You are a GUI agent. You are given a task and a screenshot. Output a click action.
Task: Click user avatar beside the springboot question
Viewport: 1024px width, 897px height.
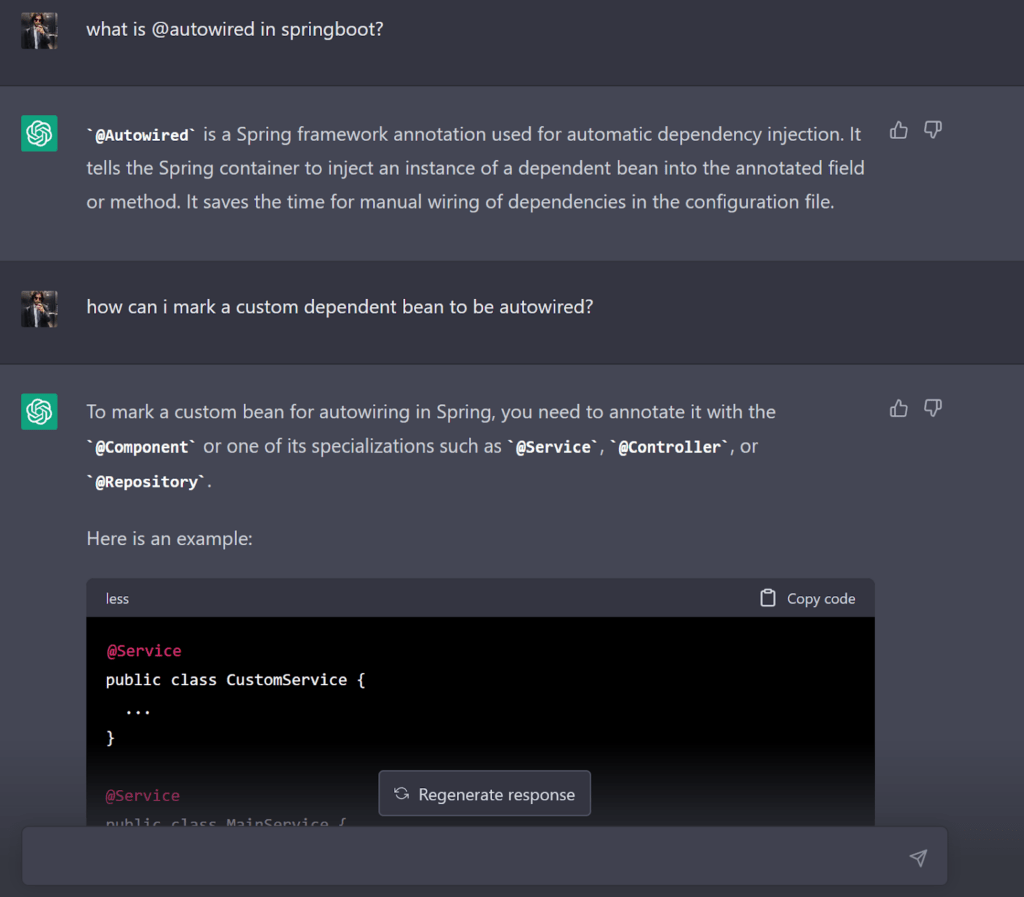click(x=39, y=30)
